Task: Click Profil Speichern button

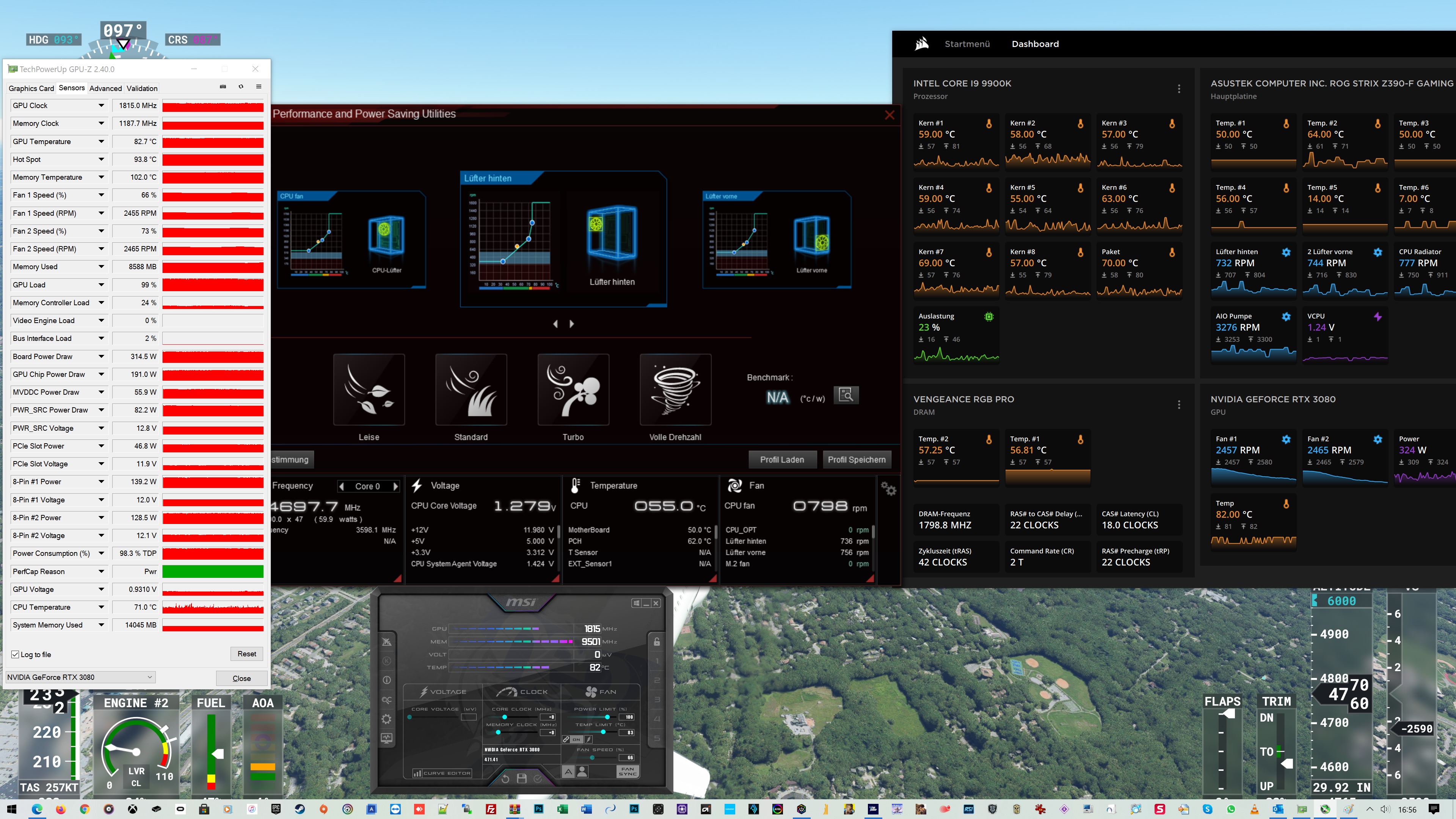Action: (x=856, y=460)
